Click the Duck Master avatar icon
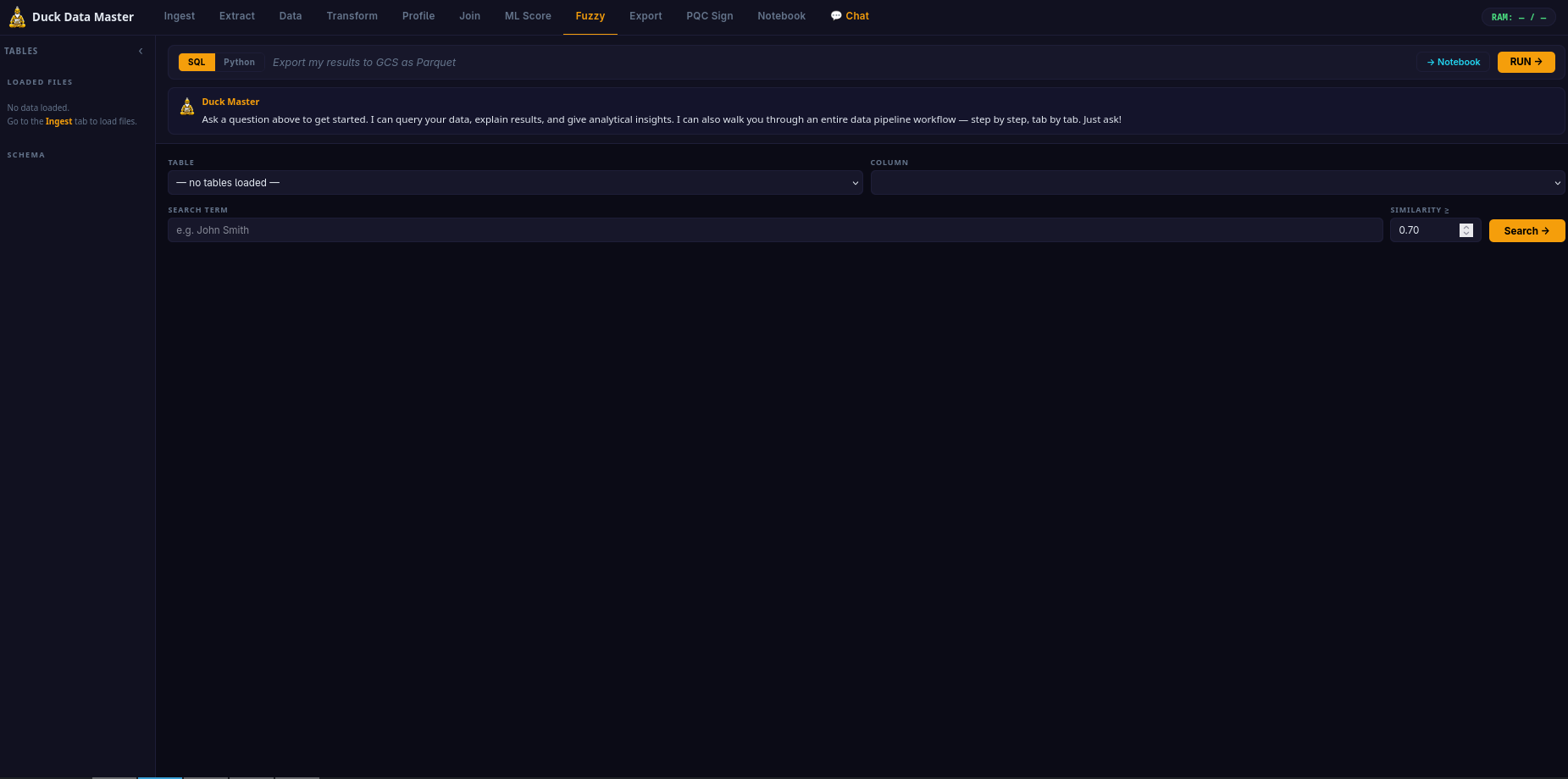The height and width of the screenshot is (779, 1568). (x=187, y=107)
